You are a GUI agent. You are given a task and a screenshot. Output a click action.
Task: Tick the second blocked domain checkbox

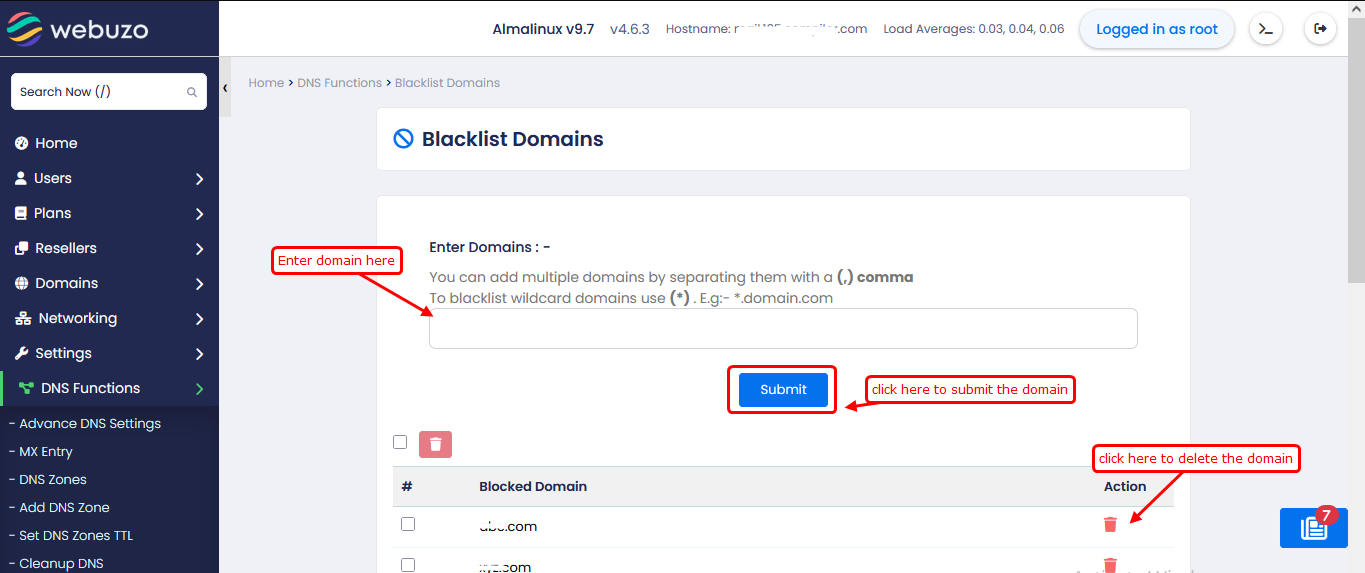[x=408, y=565]
